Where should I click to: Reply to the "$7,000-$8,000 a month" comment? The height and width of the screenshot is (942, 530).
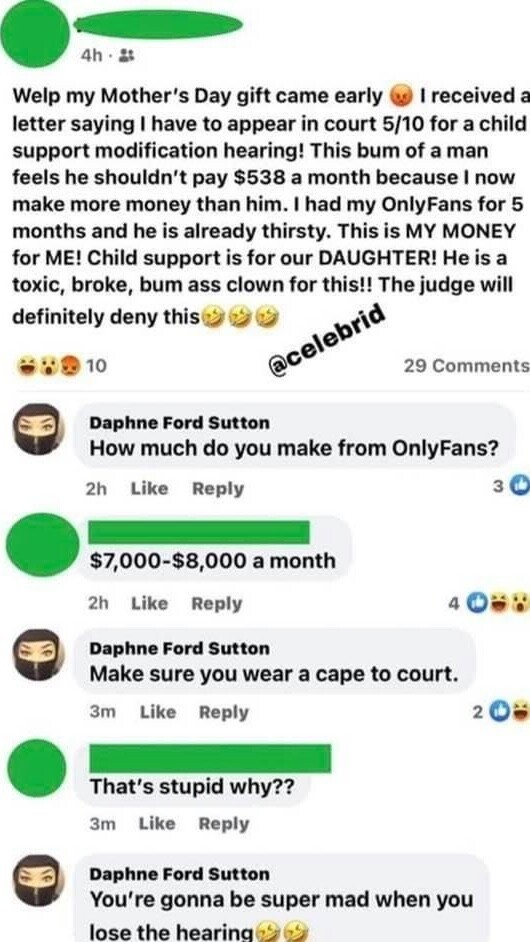point(217,604)
